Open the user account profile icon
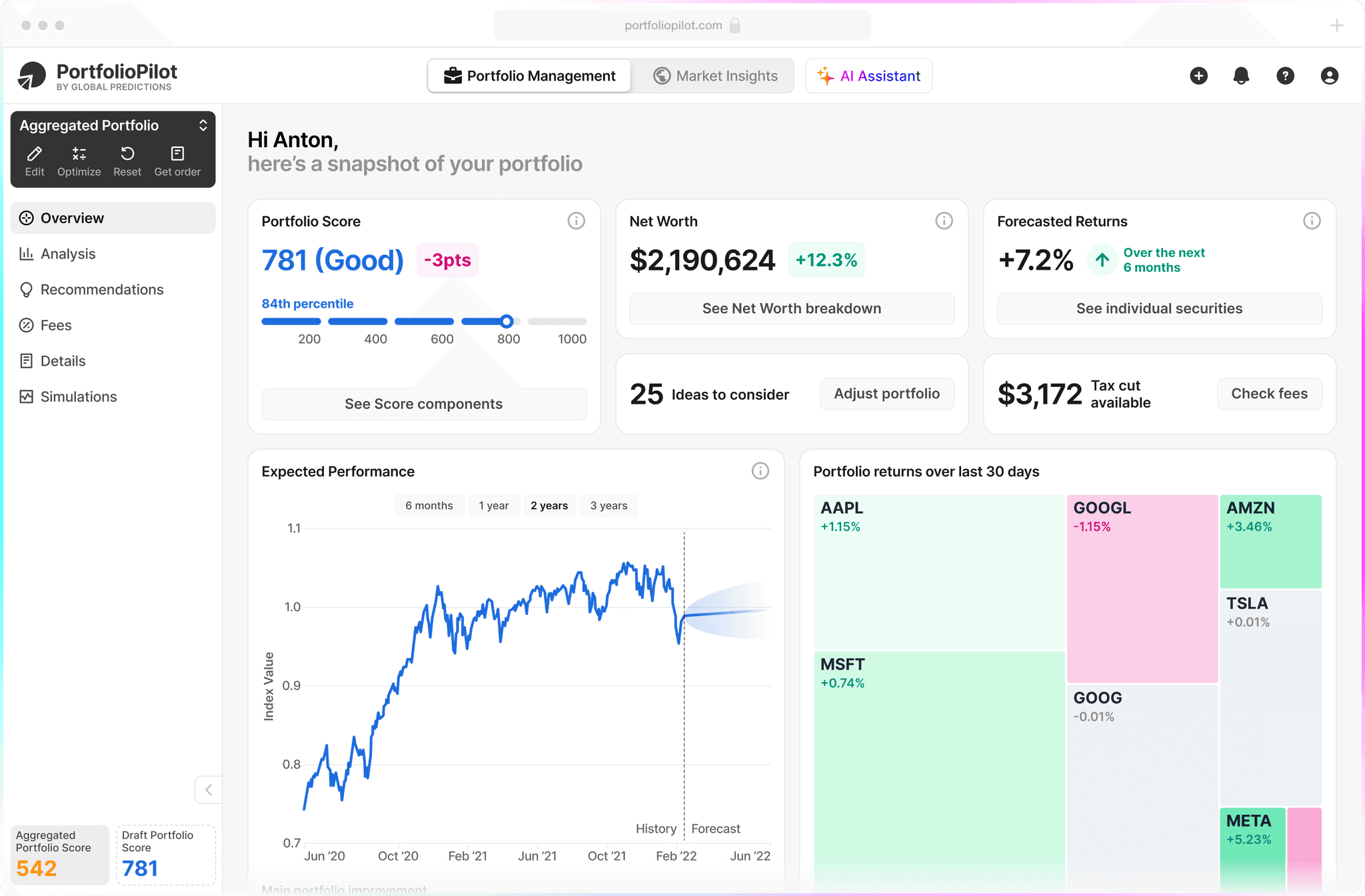Viewport: 1365px width, 896px height. point(1329,76)
